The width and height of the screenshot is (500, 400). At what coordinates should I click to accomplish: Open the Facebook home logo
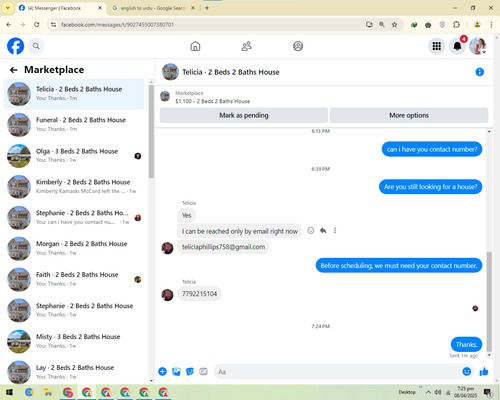pos(16,46)
